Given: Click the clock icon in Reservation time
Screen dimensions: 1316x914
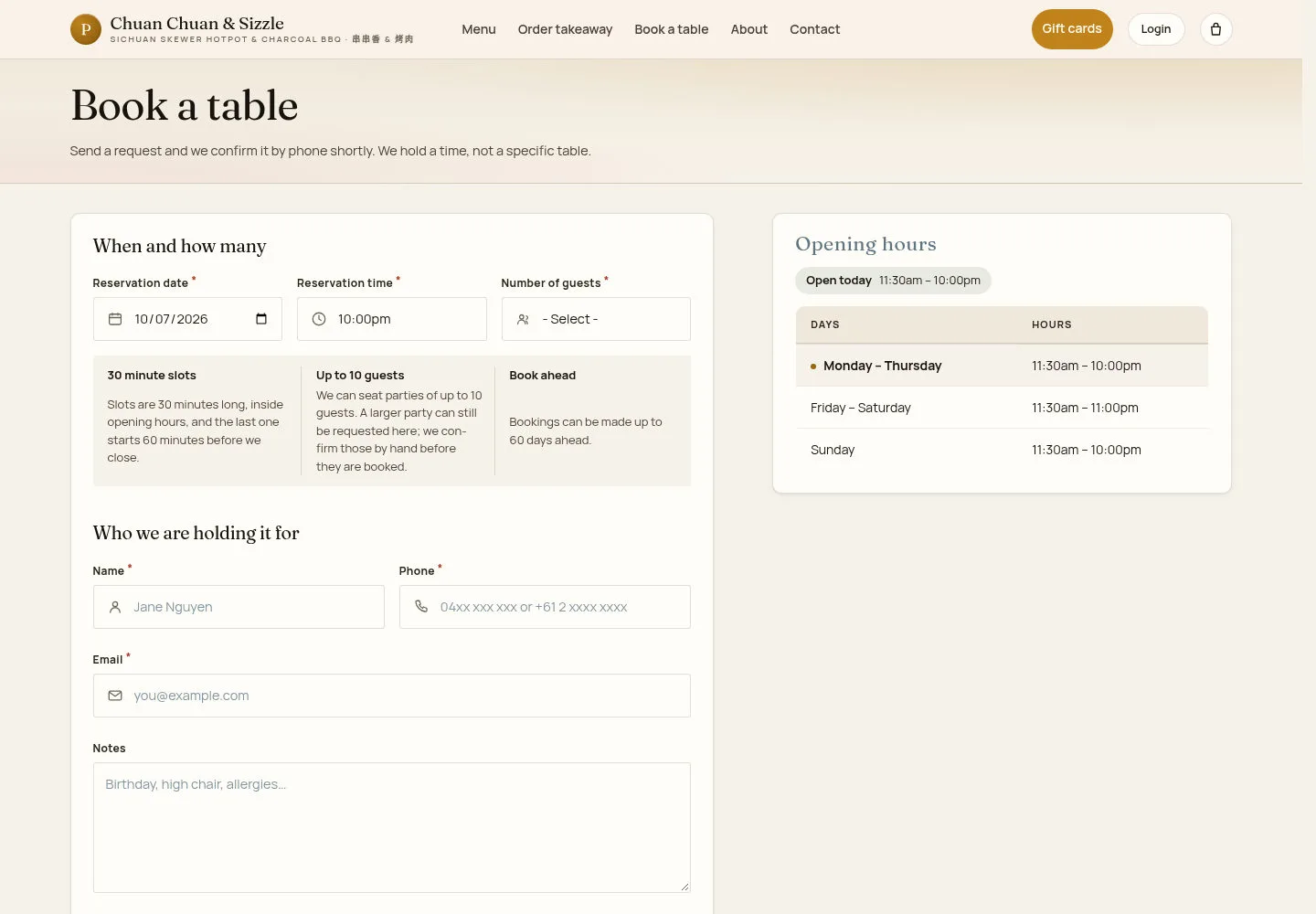Looking at the screenshot, I should (x=319, y=319).
